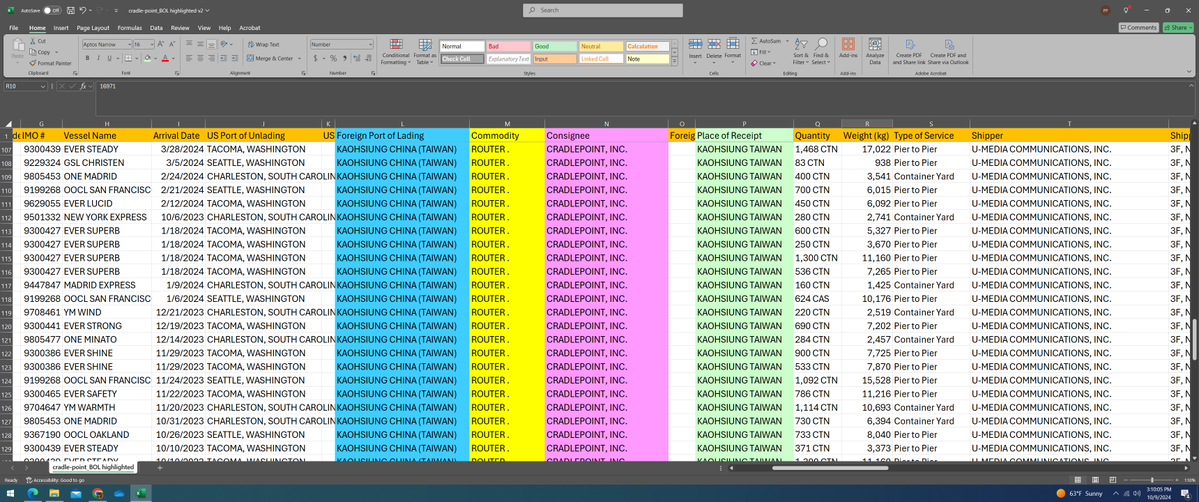The image size is (1199, 502).
Task: Toggle Bold formatting
Action: pos(87,58)
